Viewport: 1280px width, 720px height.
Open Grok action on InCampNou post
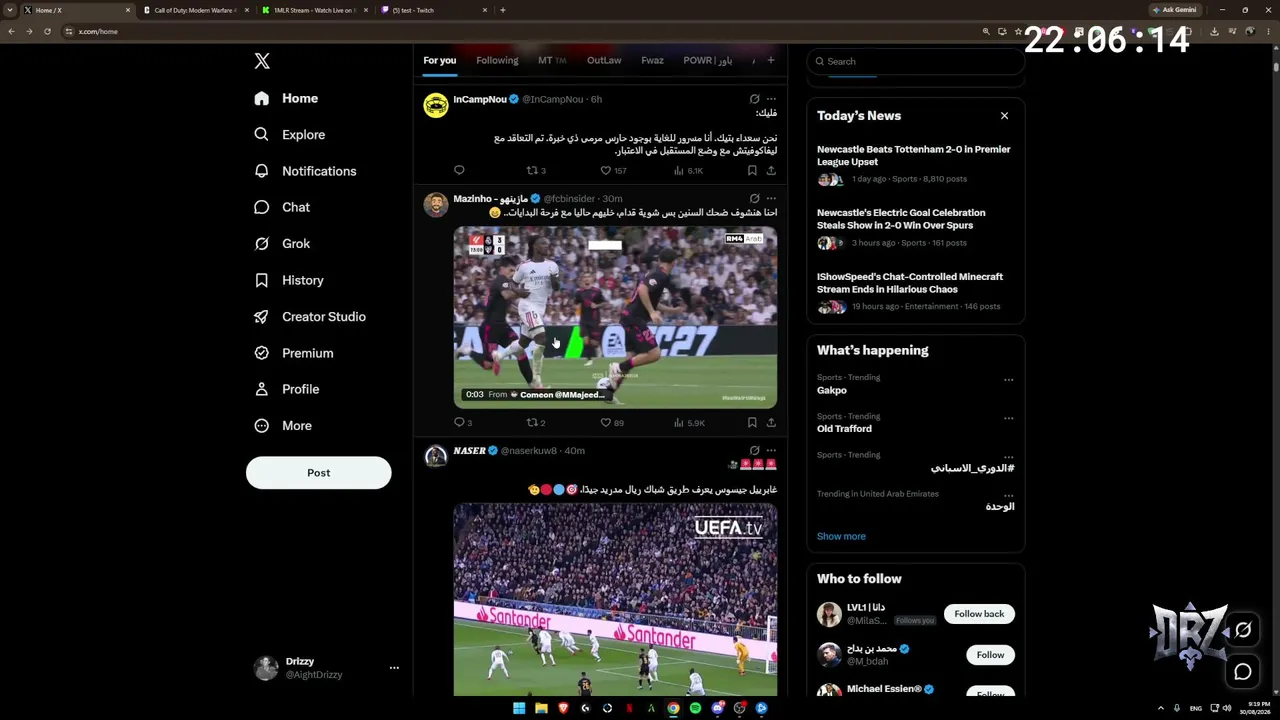(x=754, y=99)
